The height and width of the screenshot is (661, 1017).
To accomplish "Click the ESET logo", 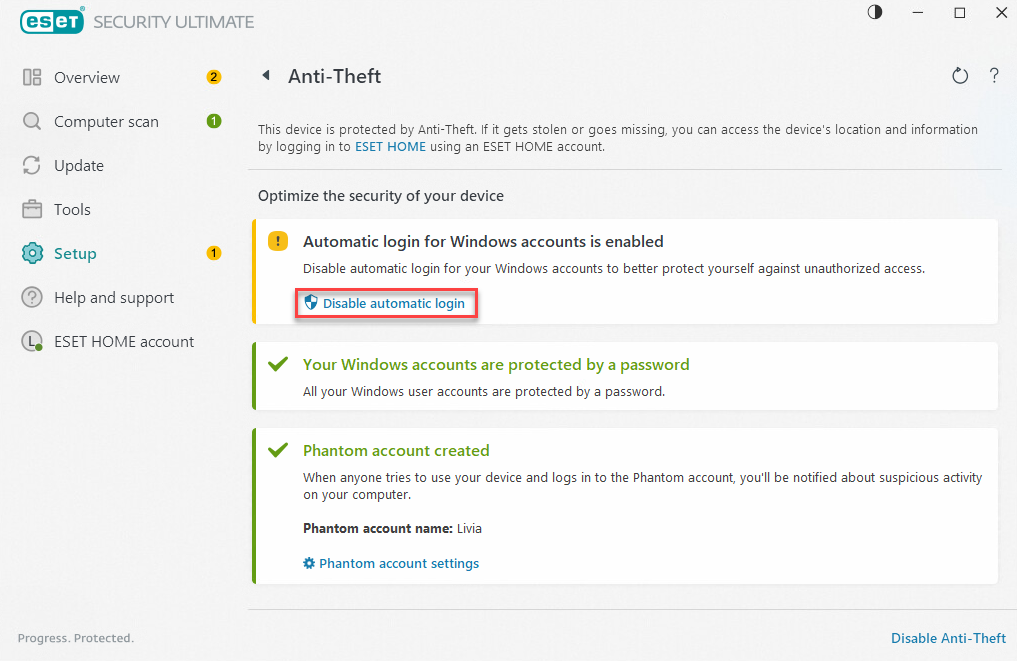I will 52,21.
